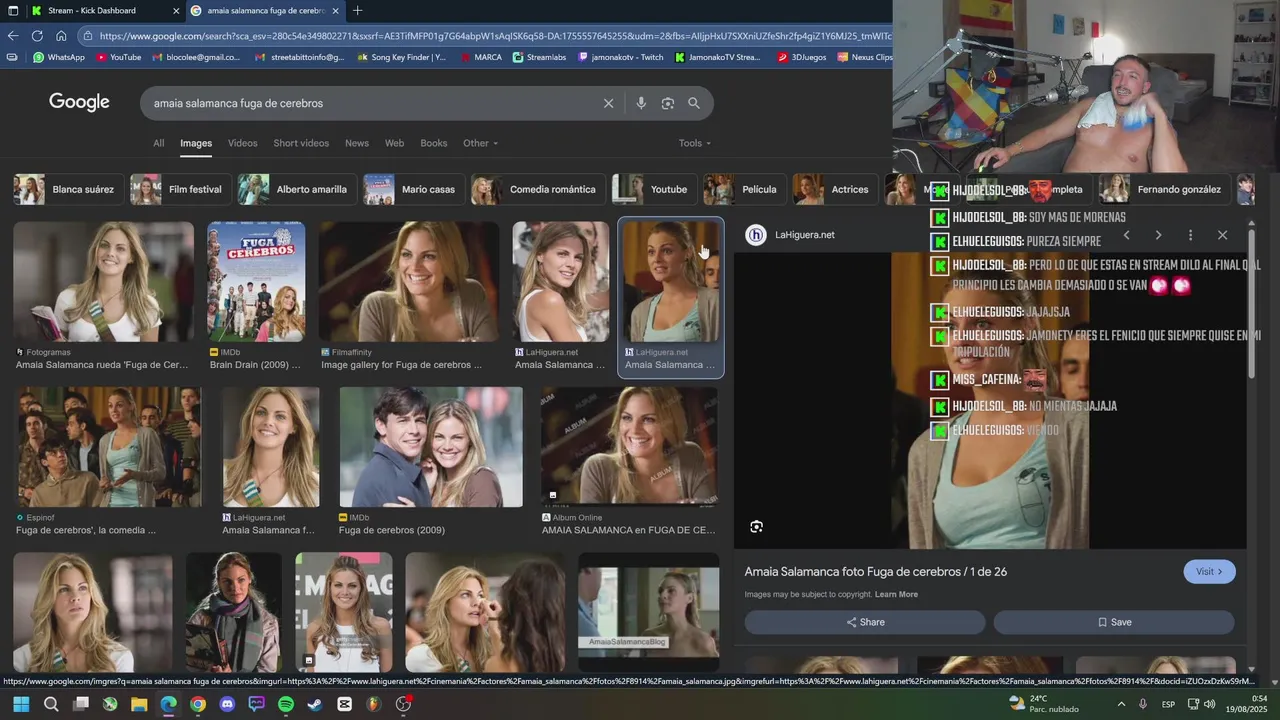Save the previewed image

(x=1114, y=622)
